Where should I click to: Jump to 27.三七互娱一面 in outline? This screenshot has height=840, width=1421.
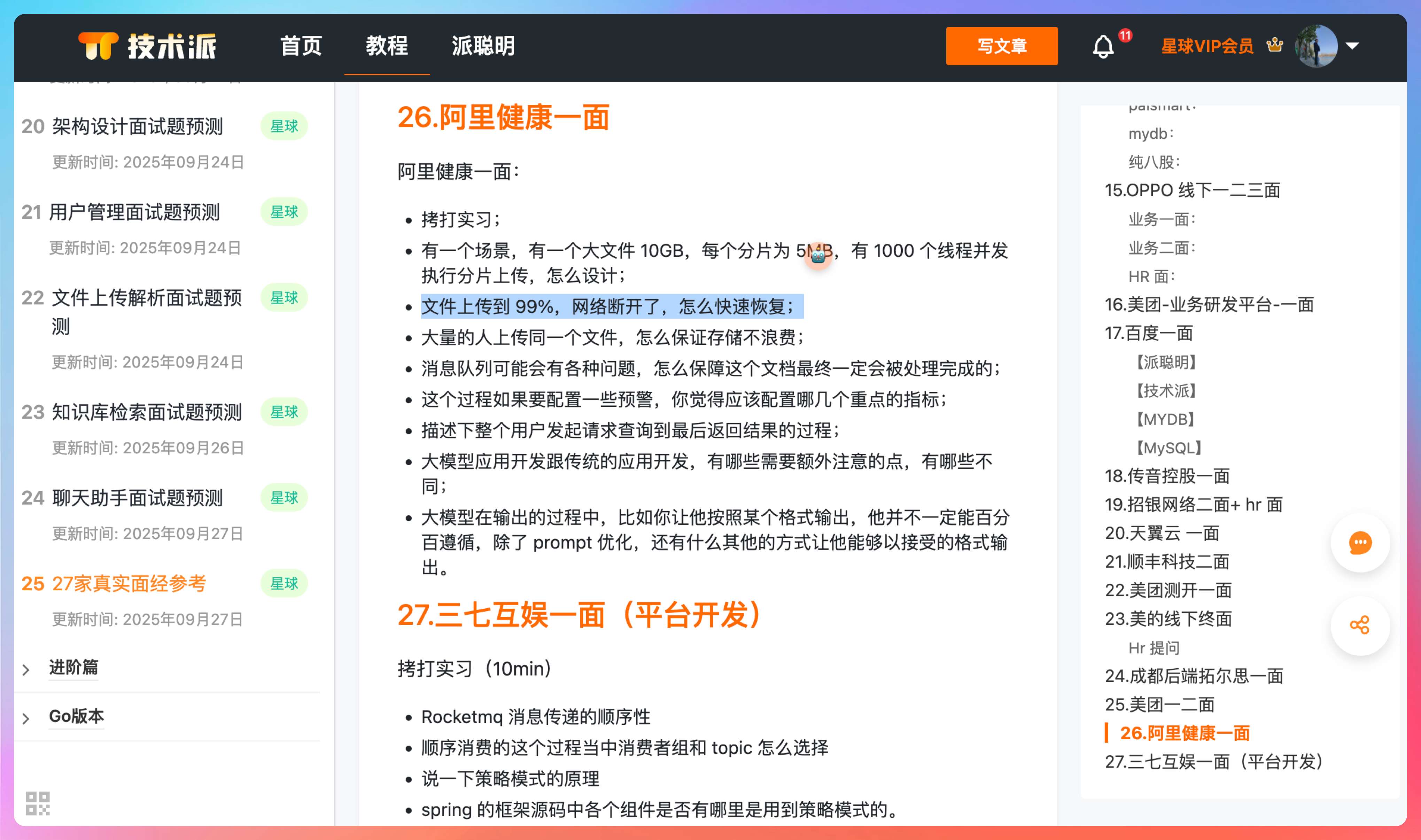click(x=1213, y=761)
